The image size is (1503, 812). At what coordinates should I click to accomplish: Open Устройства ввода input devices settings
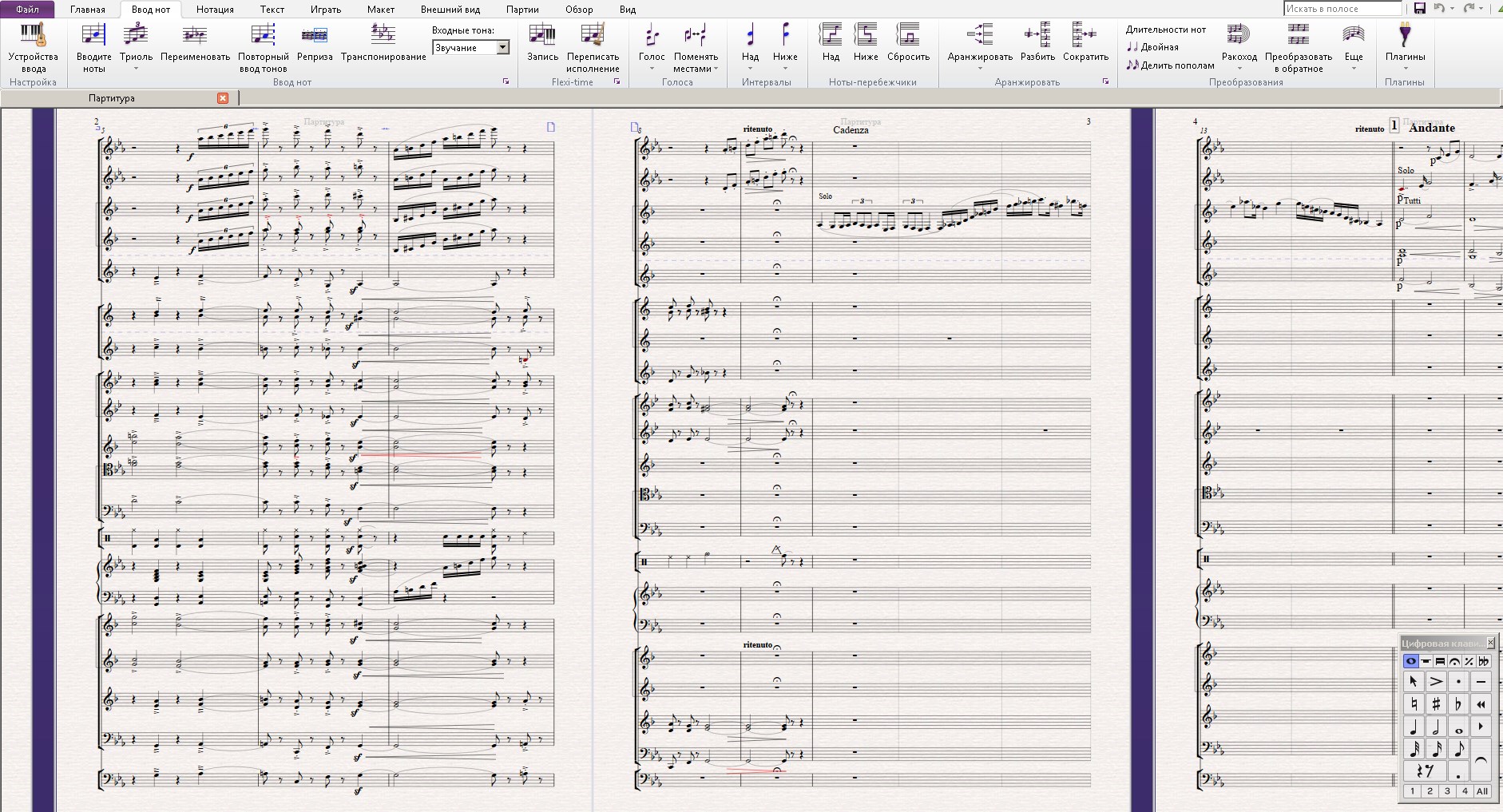pyautogui.click(x=34, y=48)
